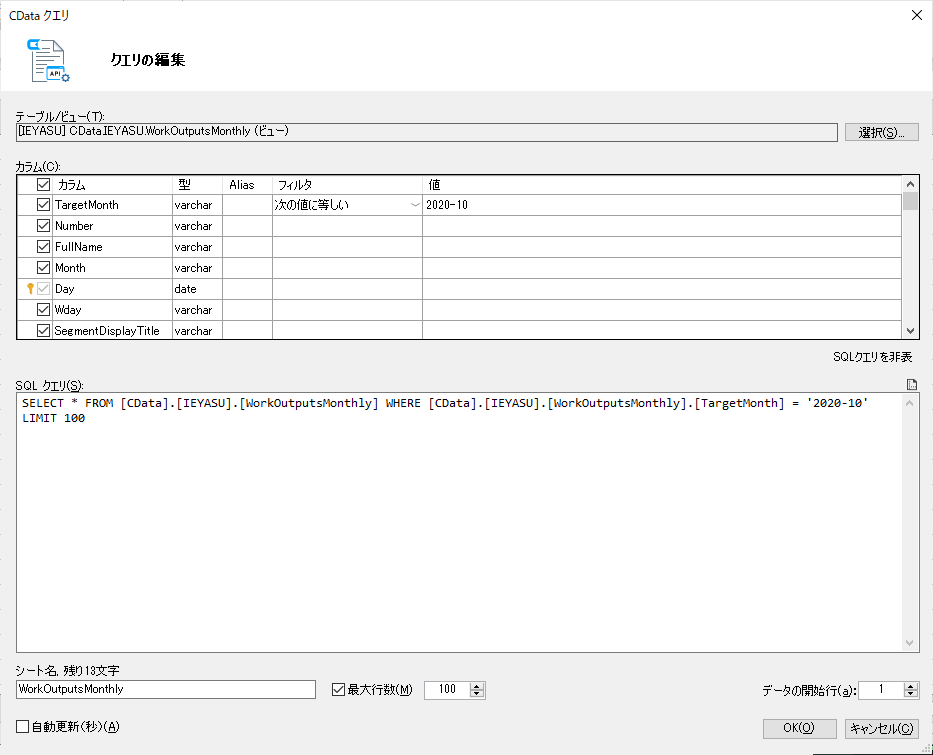The height and width of the screenshot is (755, 933).
Task: Click the フィルタ column header
Action: point(347,185)
